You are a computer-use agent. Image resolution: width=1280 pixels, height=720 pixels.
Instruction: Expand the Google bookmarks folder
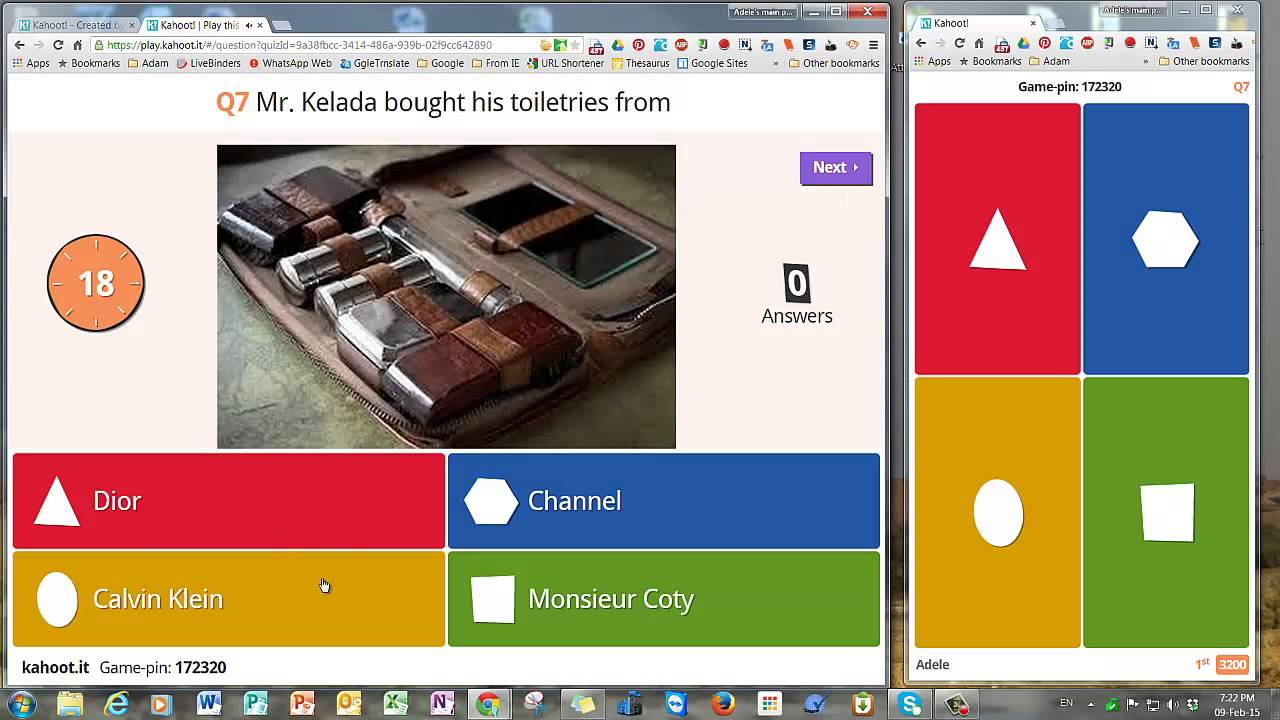coord(440,63)
